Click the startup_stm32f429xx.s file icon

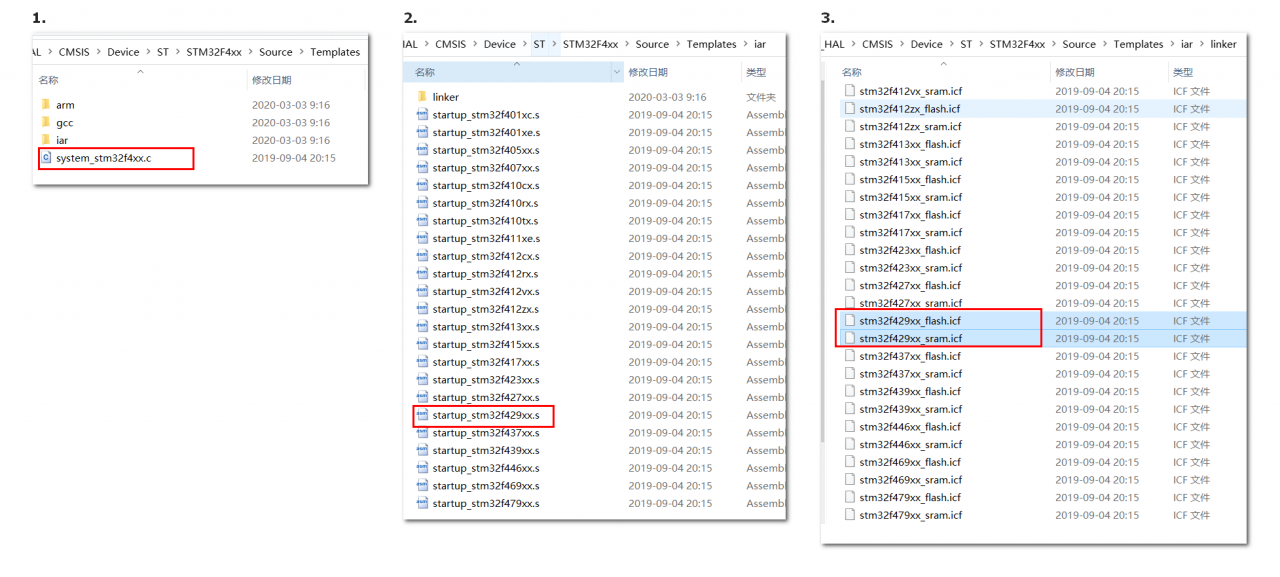(x=422, y=415)
